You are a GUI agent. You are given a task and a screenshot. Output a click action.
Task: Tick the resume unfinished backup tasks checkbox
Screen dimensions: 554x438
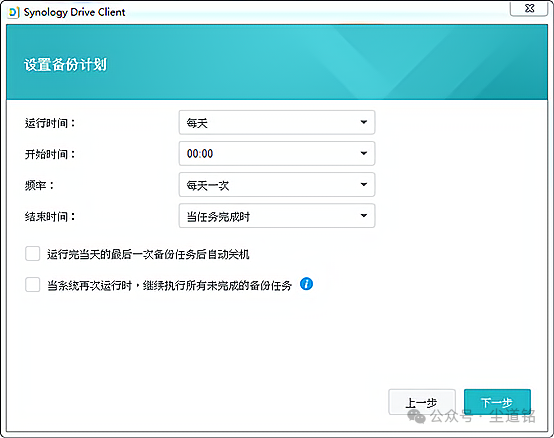(x=33, y=285)
